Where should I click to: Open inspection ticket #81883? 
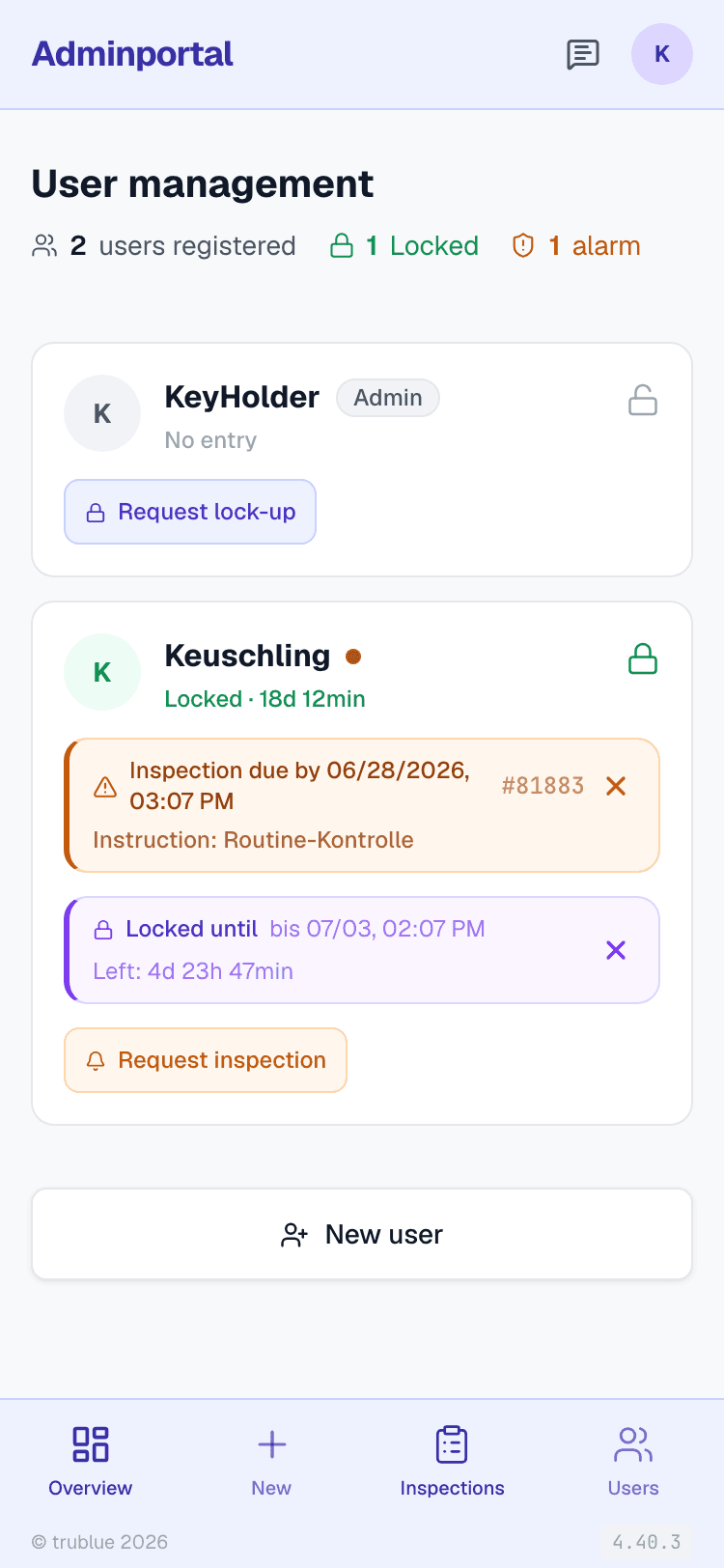(x=543, y=786)
